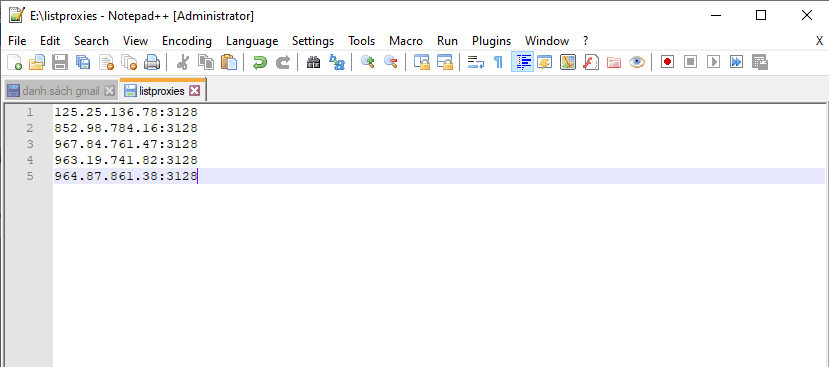The image size is (829, 367).
Task: Toggle show all characters pilcrow icon
Action: tap(498, 62)
